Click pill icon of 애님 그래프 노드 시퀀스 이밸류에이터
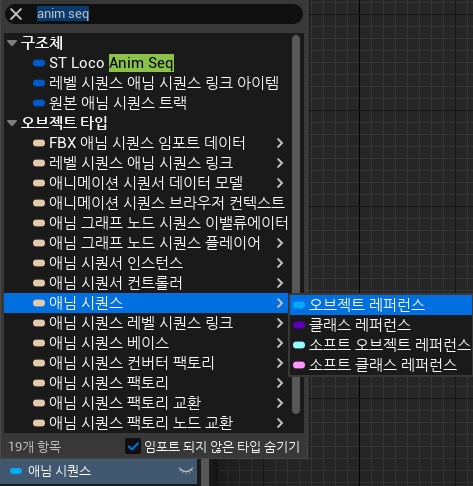The height and width of the screenshot is (486, 473). coord(39,223)
